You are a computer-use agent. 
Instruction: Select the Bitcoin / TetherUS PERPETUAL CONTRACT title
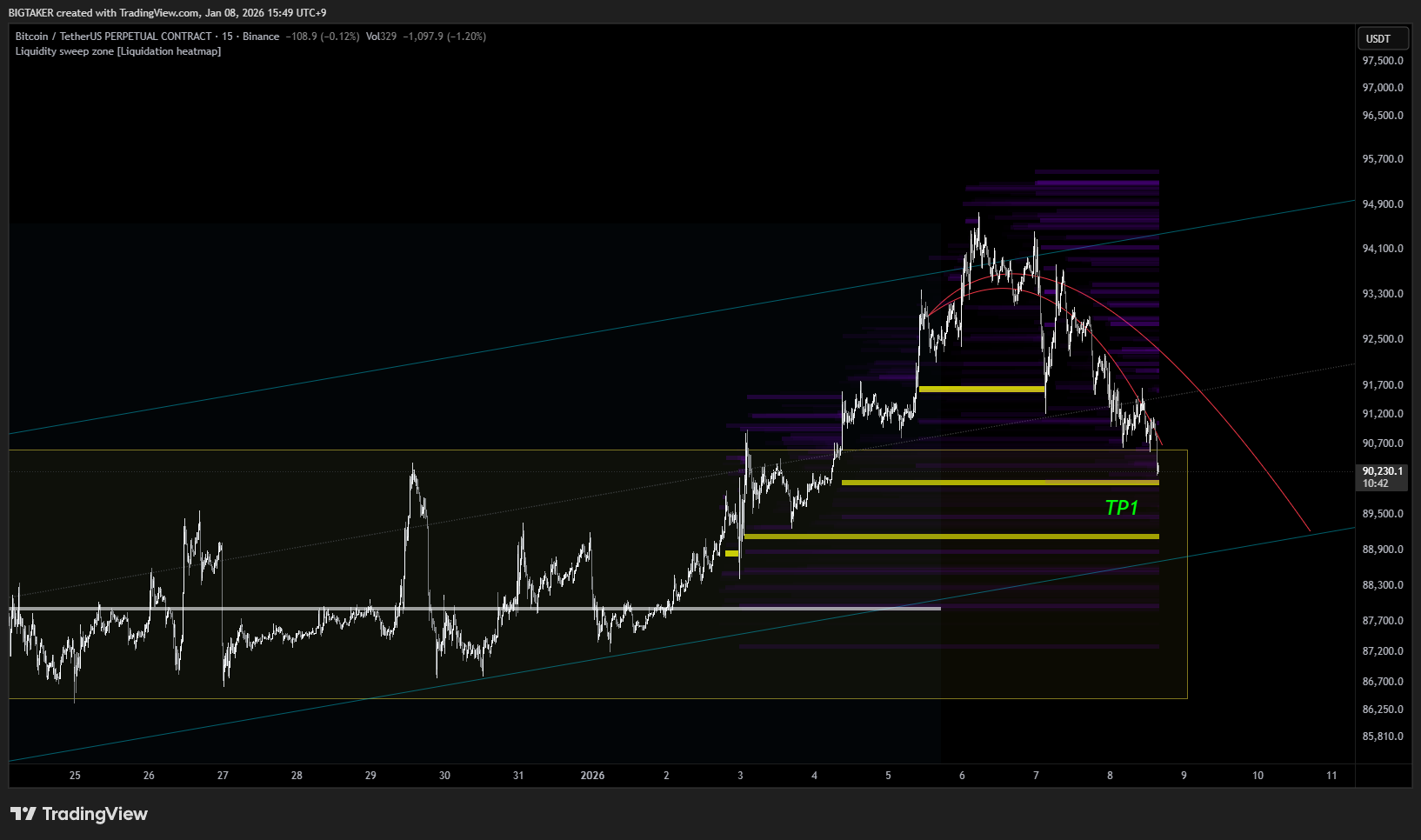tap(113, 37)
